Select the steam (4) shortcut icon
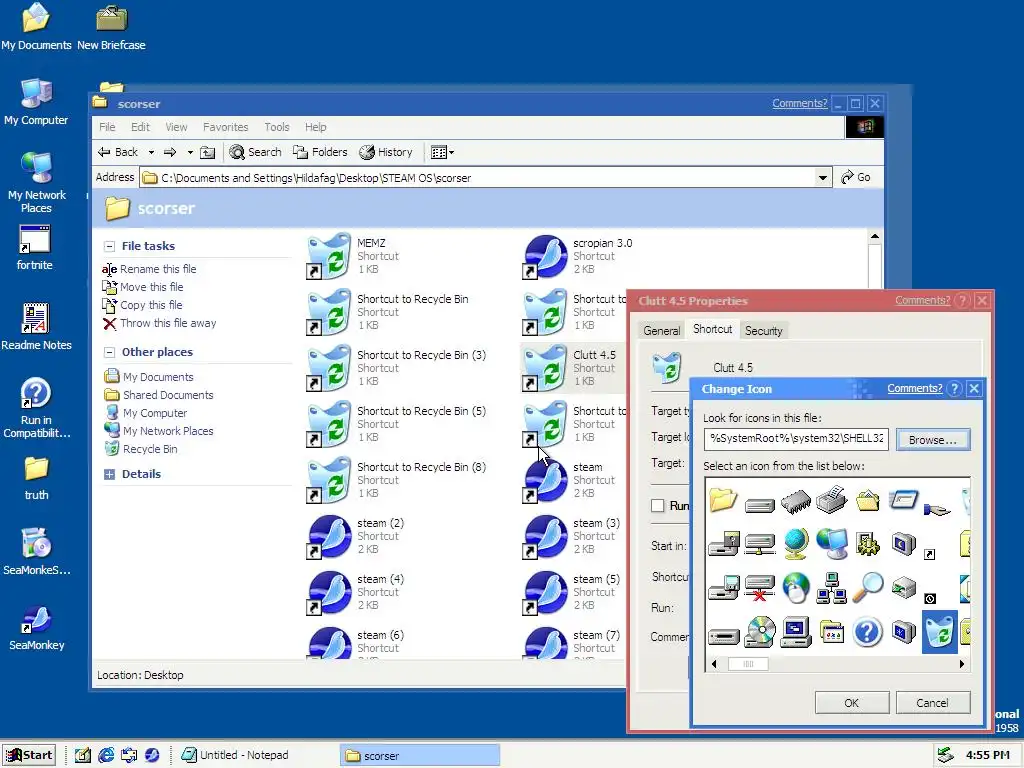1024x768 pixels. (x=329, y=593)
